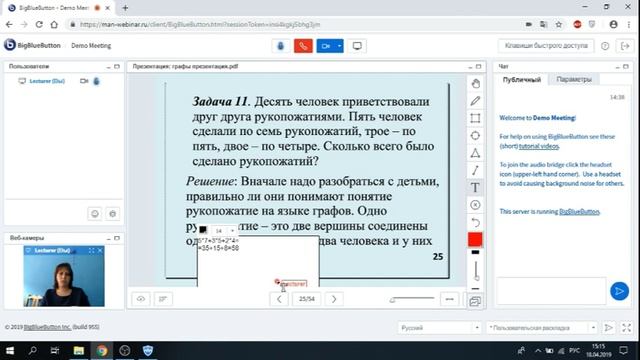Image resolution: width=640 pixels, height=360 pixels.
Task: Open upload presentation button
Action: click(141, 299)
